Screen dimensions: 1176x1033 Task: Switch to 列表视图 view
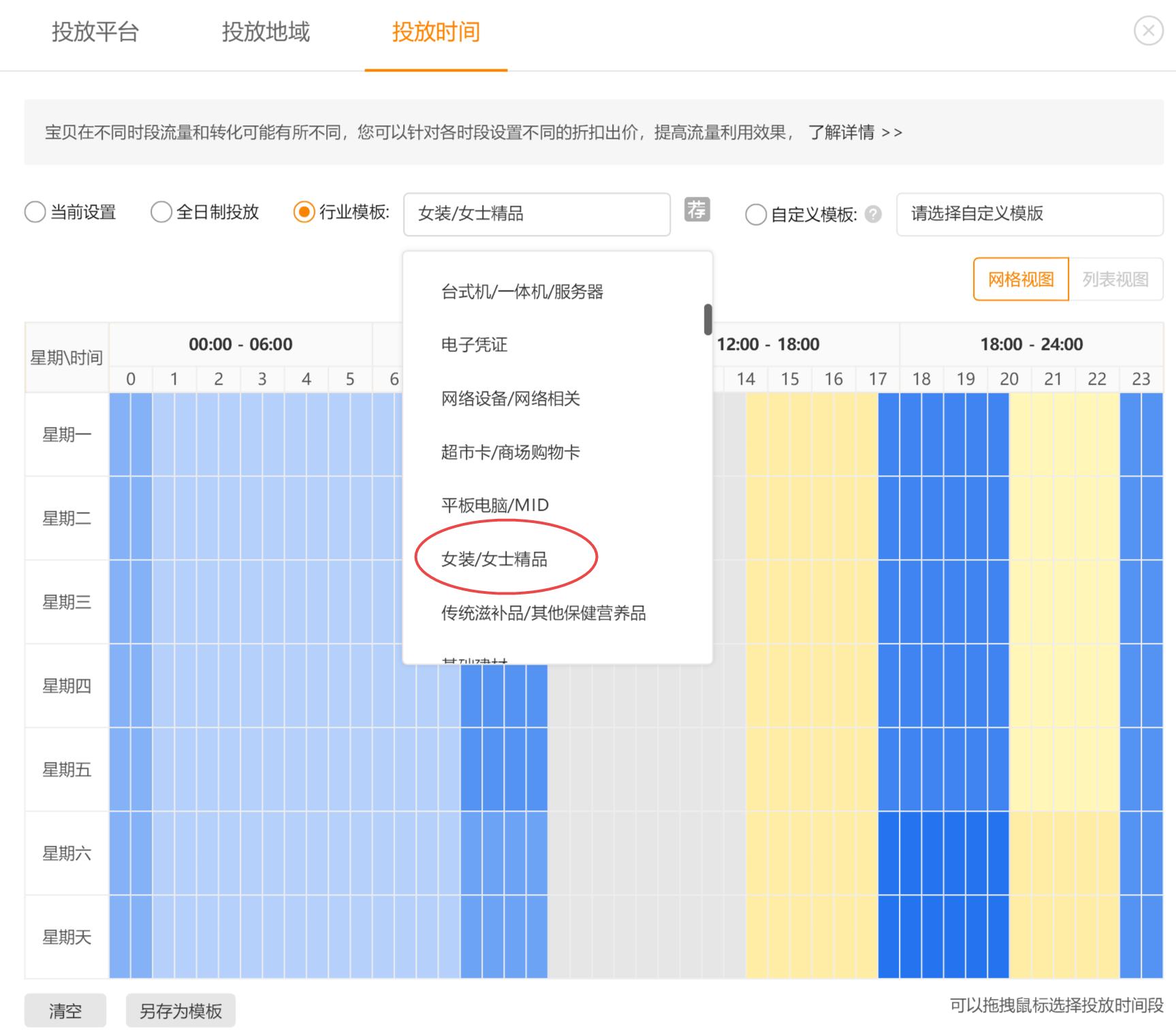pyautogui.click(x=1117, y=279)
